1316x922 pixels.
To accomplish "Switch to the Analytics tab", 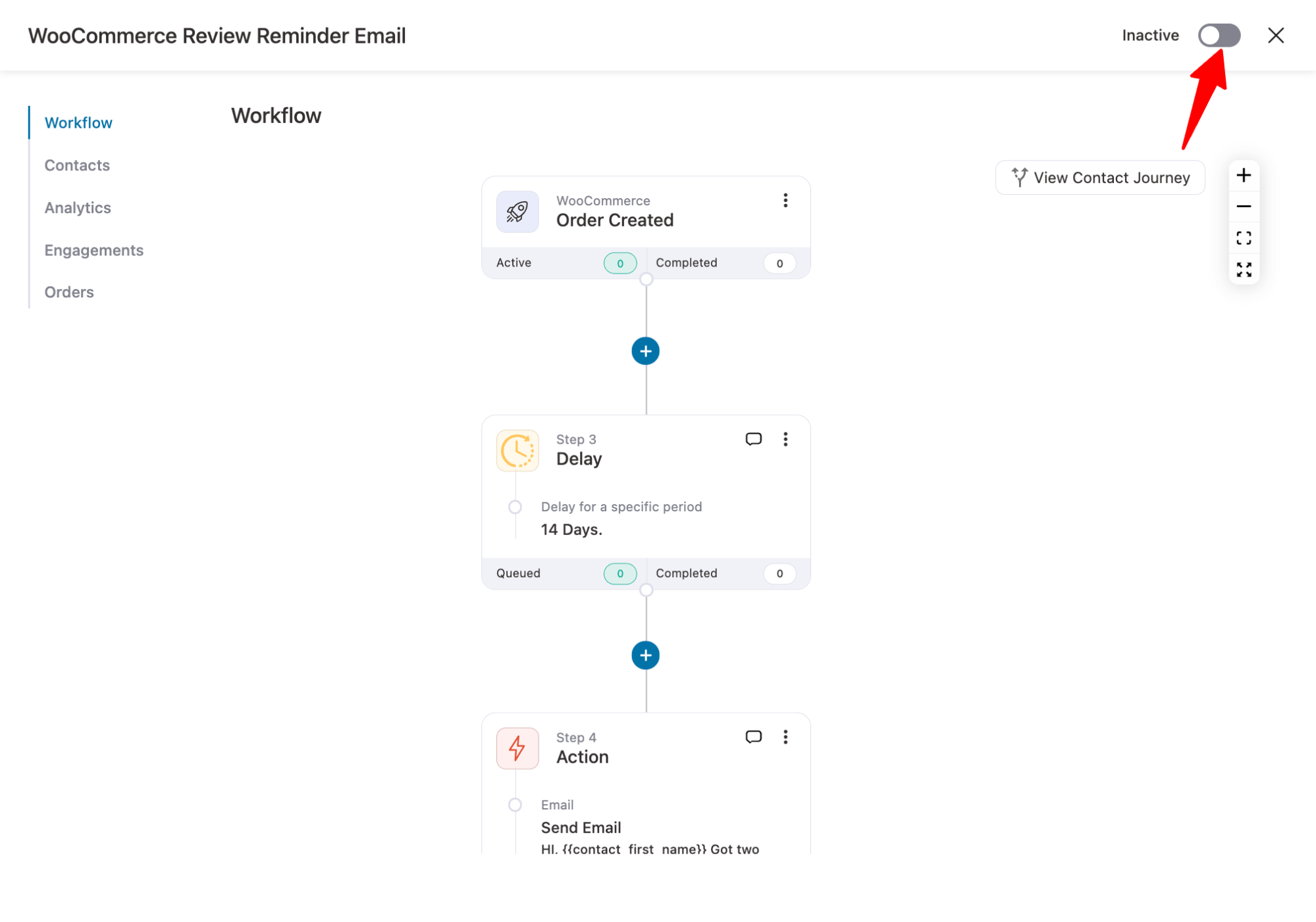I will [78, 208].
